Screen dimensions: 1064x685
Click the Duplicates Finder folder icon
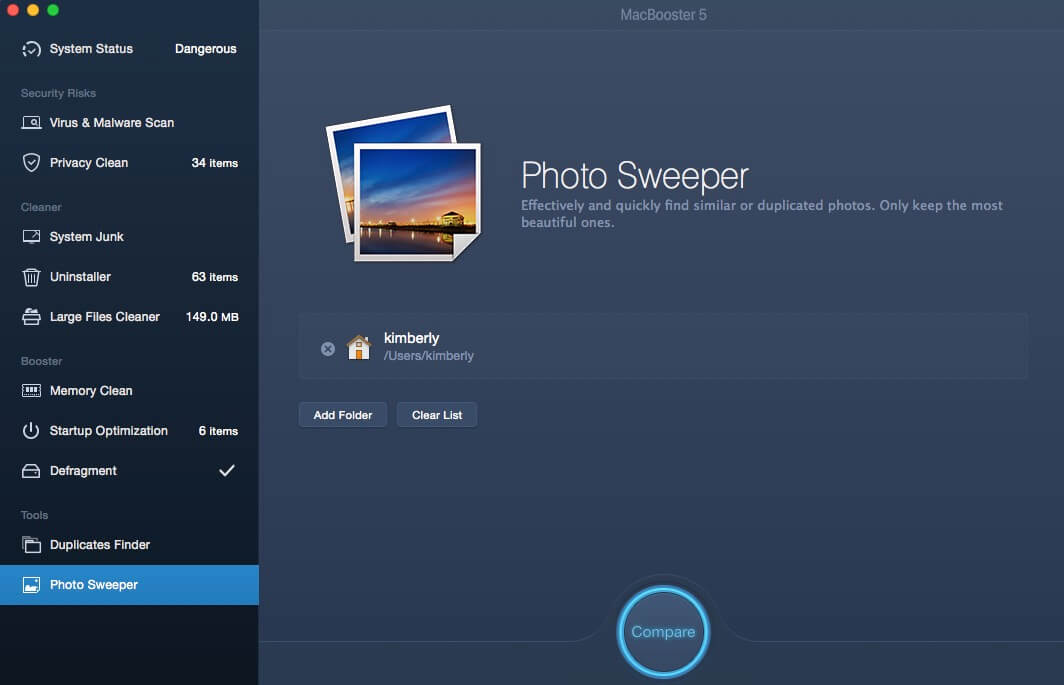click(x=31, y=544)
